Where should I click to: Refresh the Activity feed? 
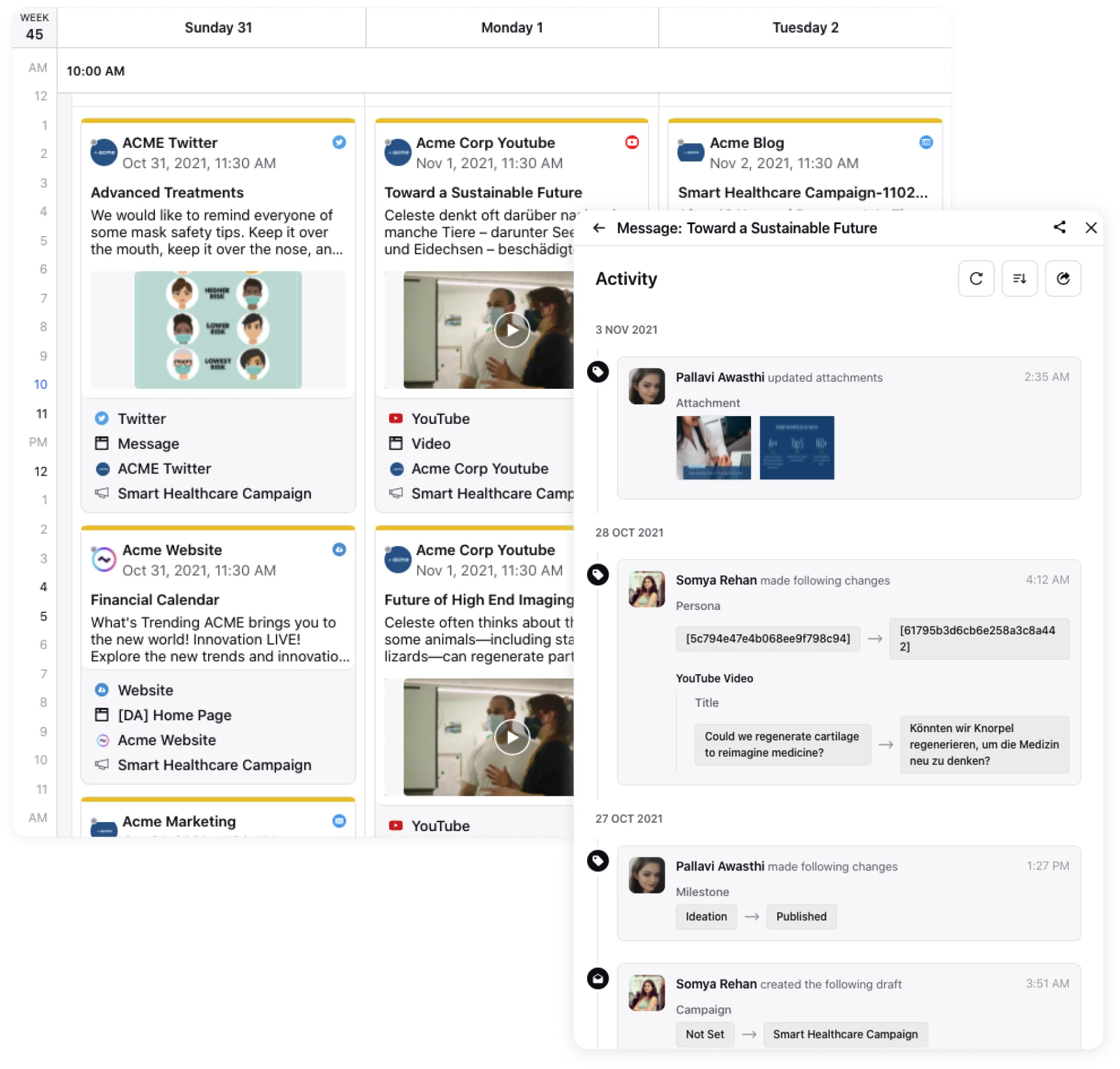click(976, 278)
